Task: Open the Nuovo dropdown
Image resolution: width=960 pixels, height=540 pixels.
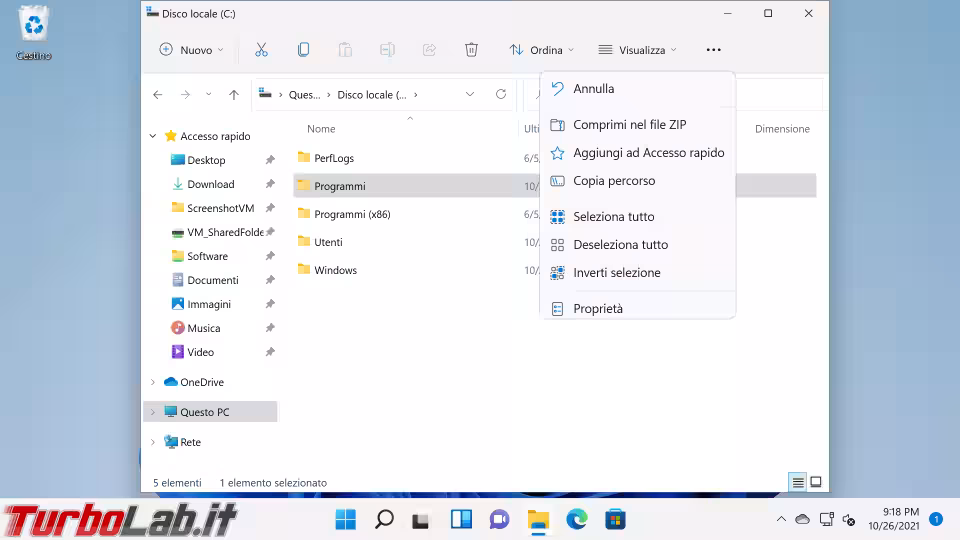Action: coord(191,50)
